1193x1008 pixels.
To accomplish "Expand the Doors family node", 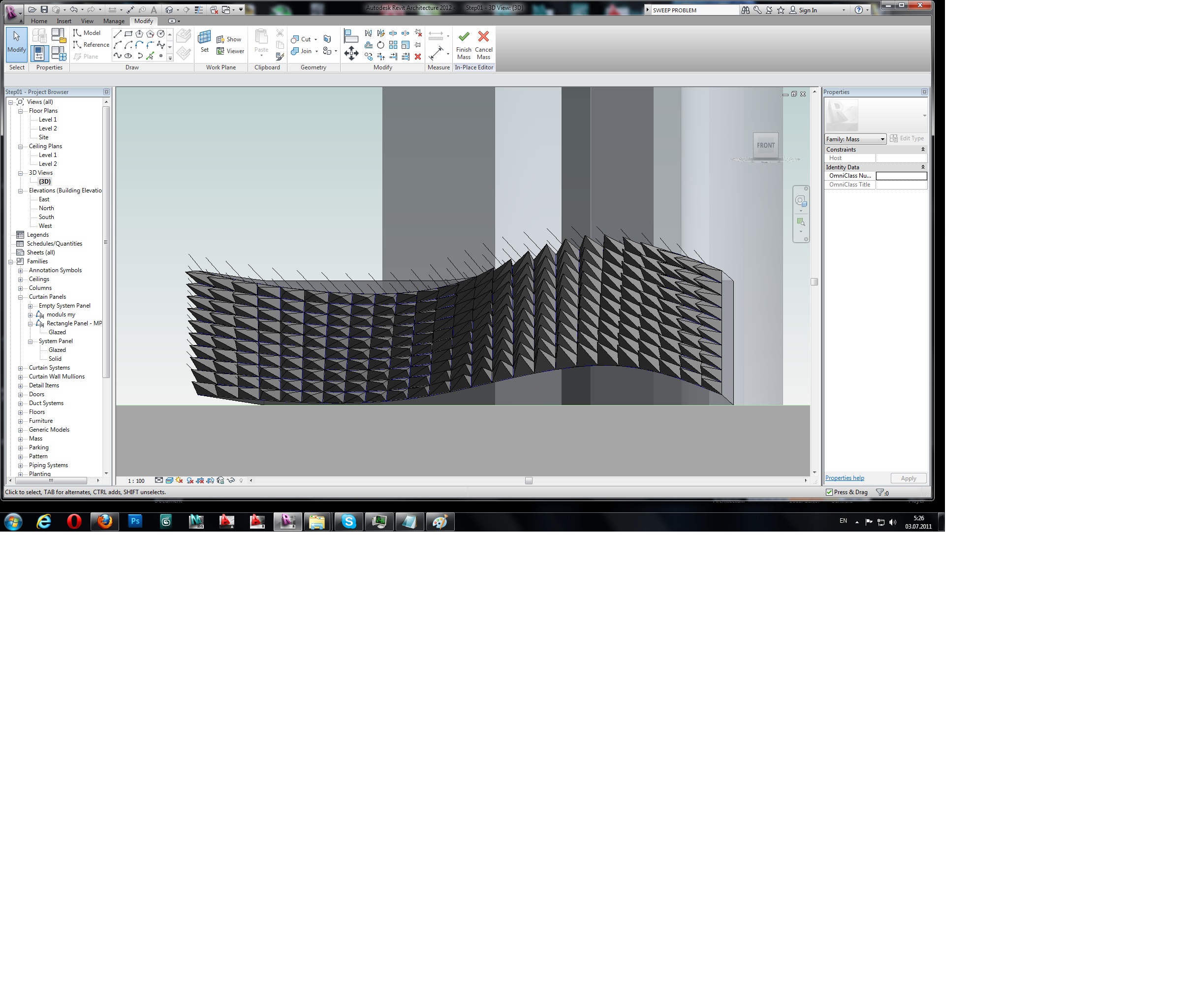I will tap(21, 394).
